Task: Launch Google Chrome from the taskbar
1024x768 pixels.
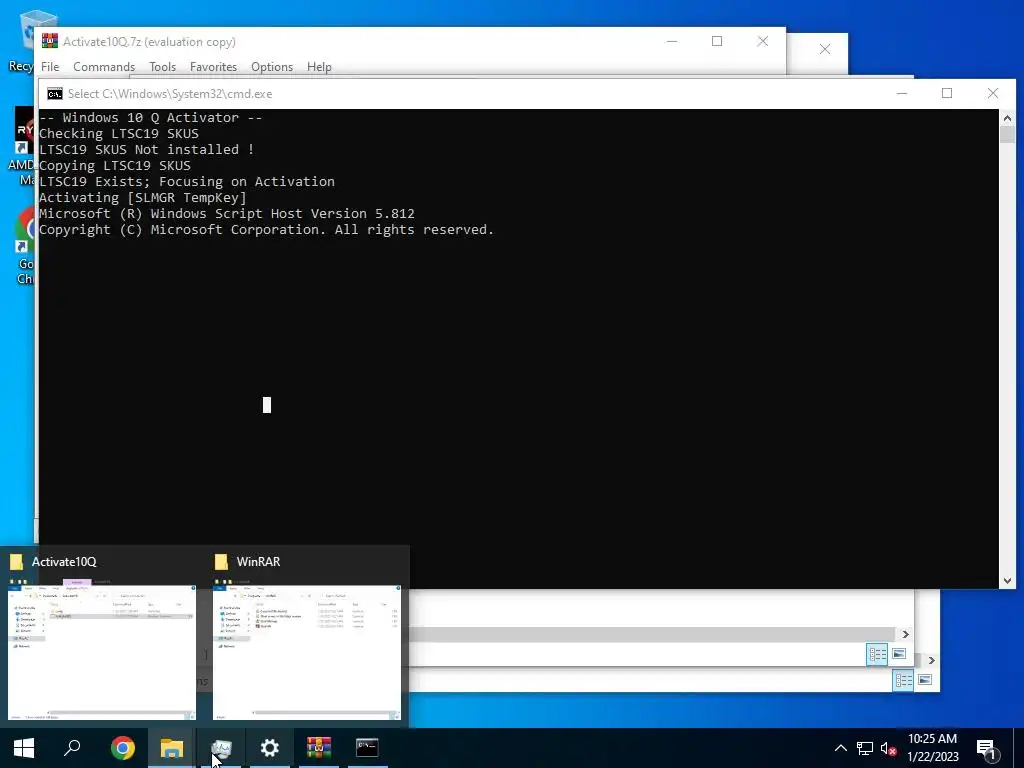Action: tap(122, 748)
